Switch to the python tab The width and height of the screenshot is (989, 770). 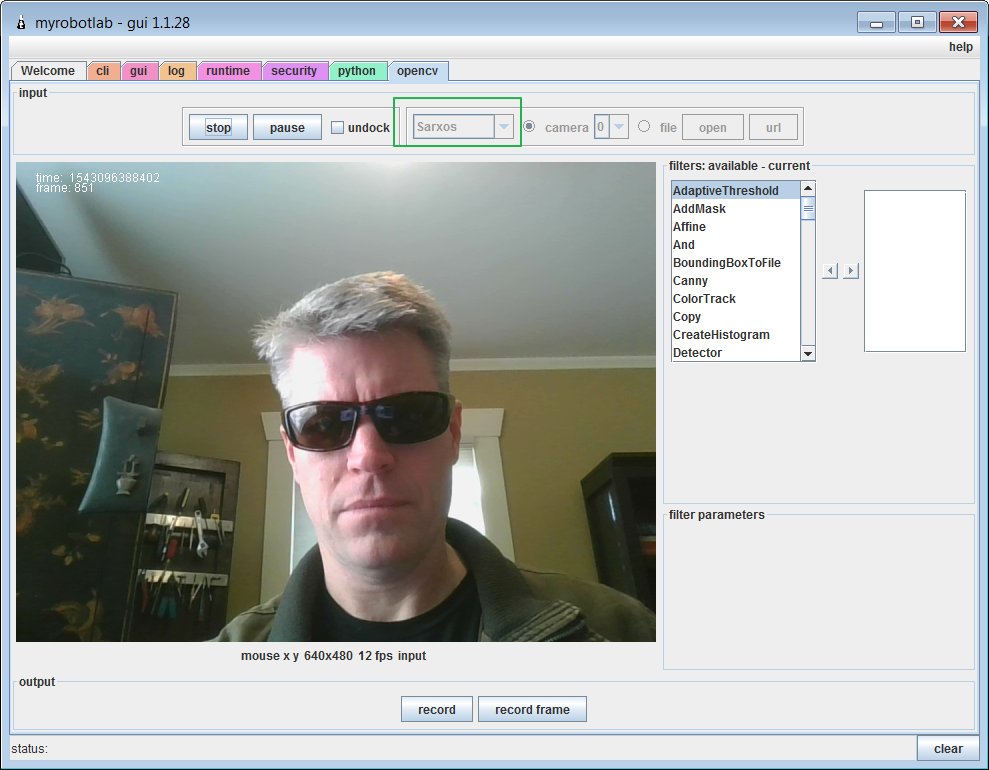click(357, 70)
